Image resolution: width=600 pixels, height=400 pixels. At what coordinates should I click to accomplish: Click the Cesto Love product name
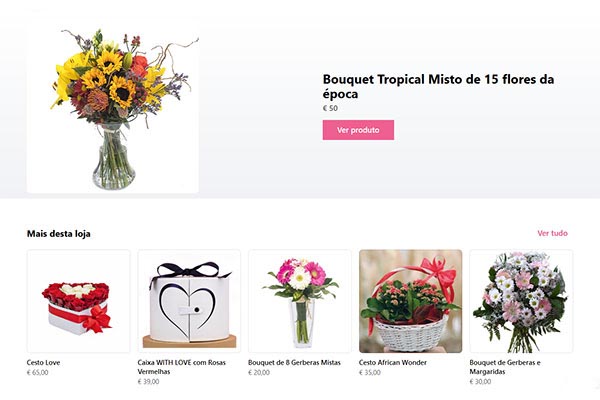coord(43,362)
